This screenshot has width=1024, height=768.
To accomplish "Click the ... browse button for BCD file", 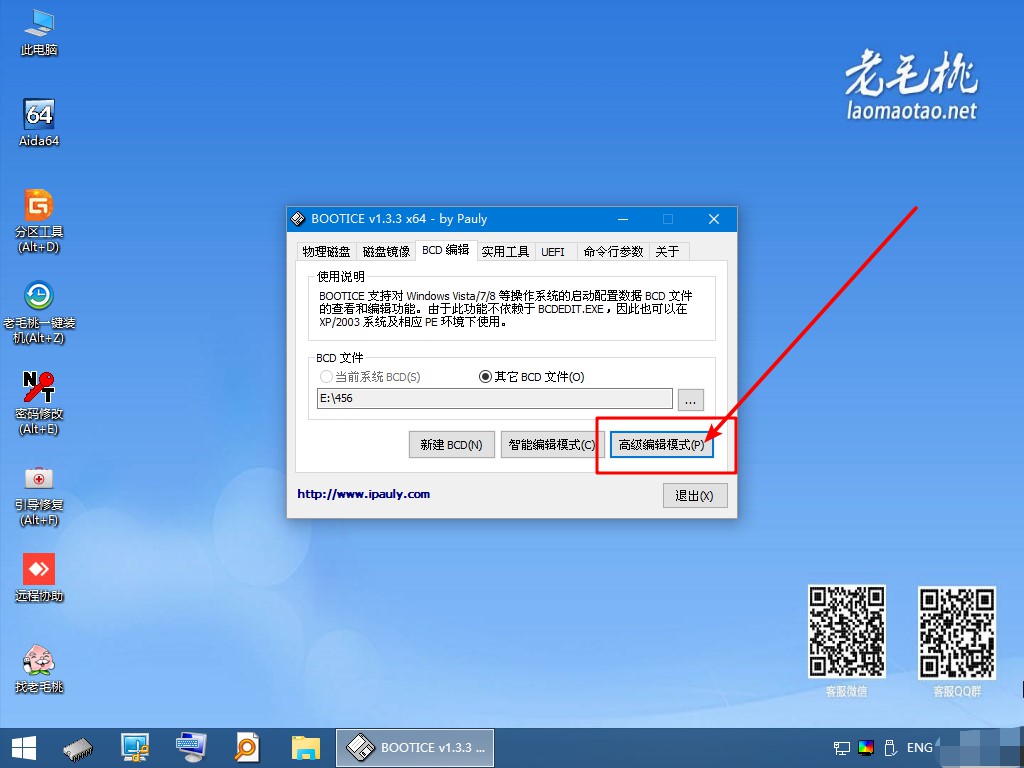I will 691,399.
